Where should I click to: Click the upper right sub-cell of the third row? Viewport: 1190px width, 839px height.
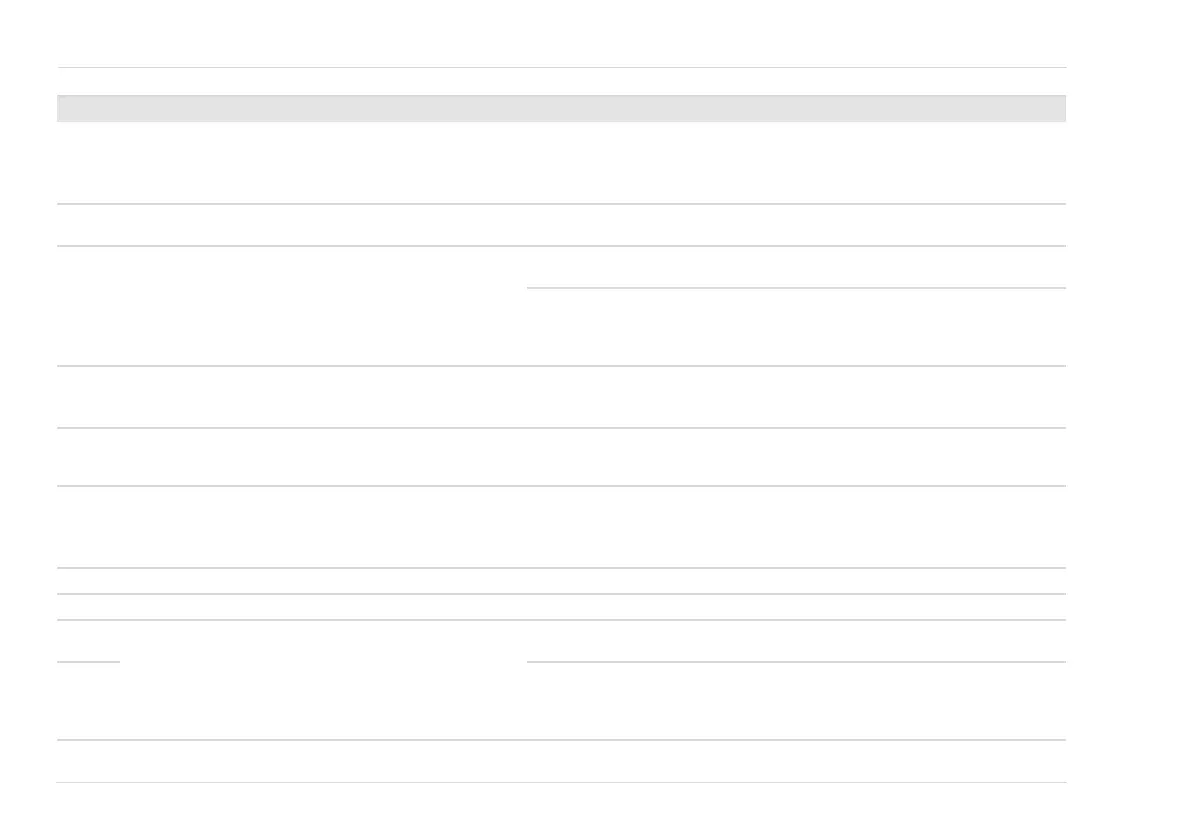click(796, 267)
